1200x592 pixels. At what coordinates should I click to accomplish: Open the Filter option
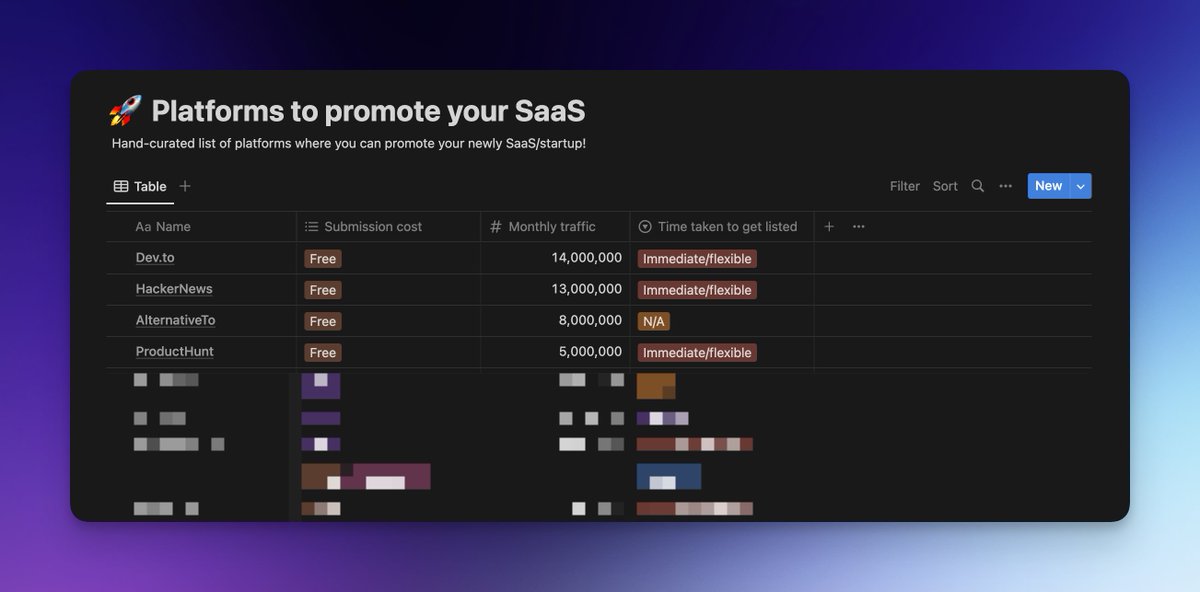pyautogui.click(x=905, y=186)
